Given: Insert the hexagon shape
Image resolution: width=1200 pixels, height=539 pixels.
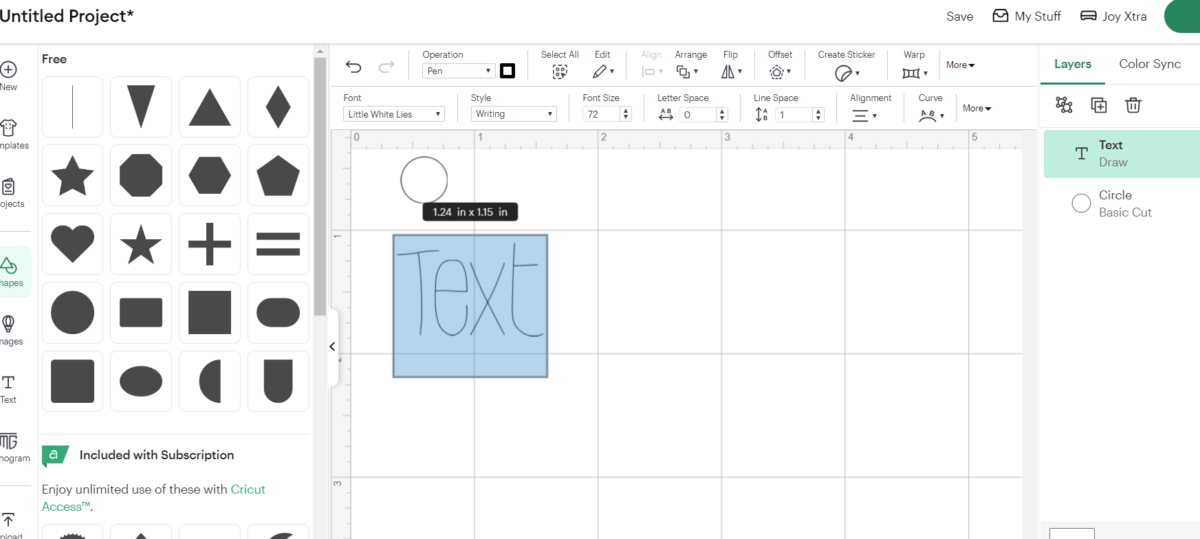Looking at the screenshot, I should pyautogui.click(x=209, y=176).
